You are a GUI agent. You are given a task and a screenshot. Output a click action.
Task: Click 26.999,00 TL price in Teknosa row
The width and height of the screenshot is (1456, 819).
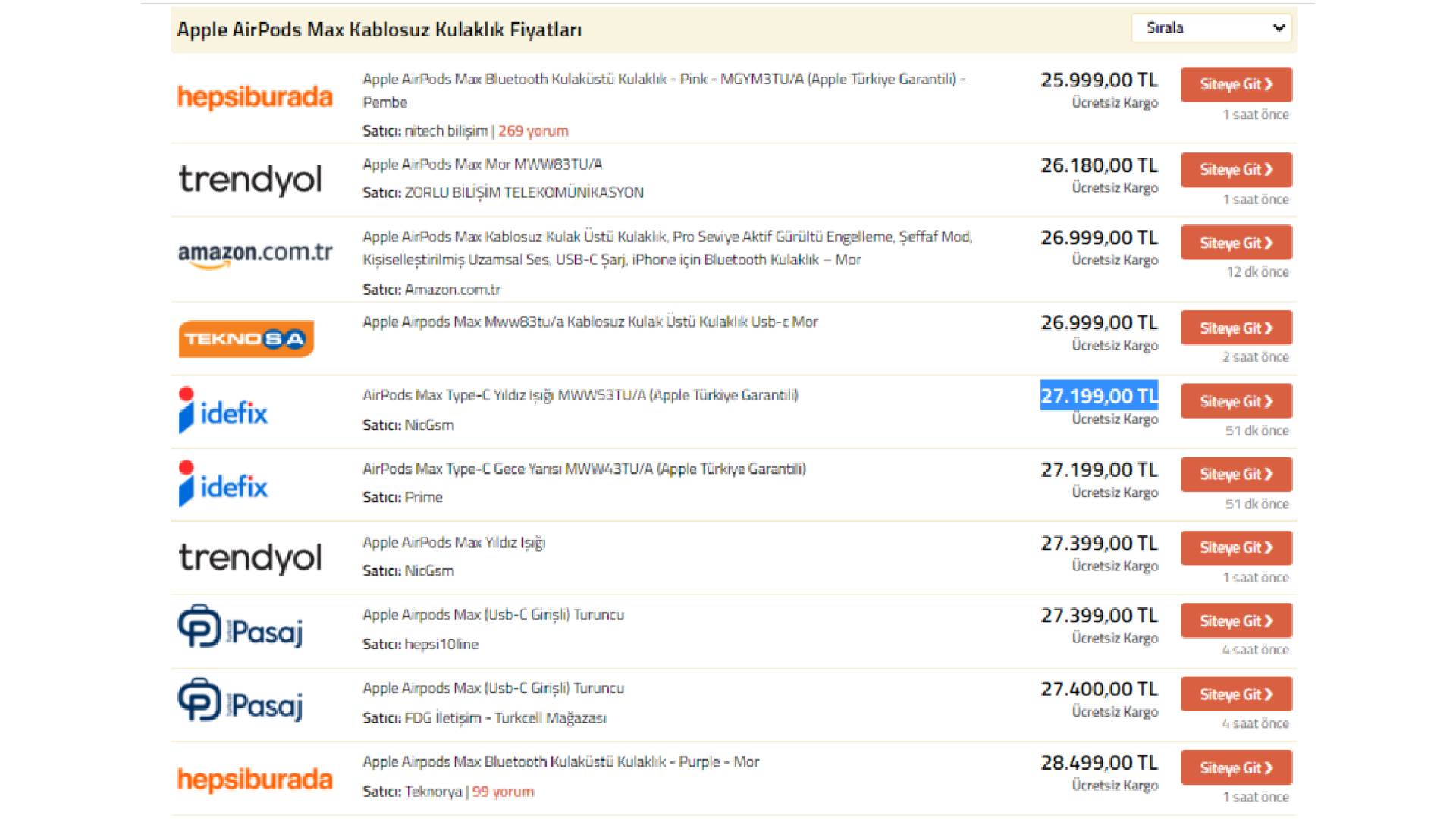[1100, 322]
